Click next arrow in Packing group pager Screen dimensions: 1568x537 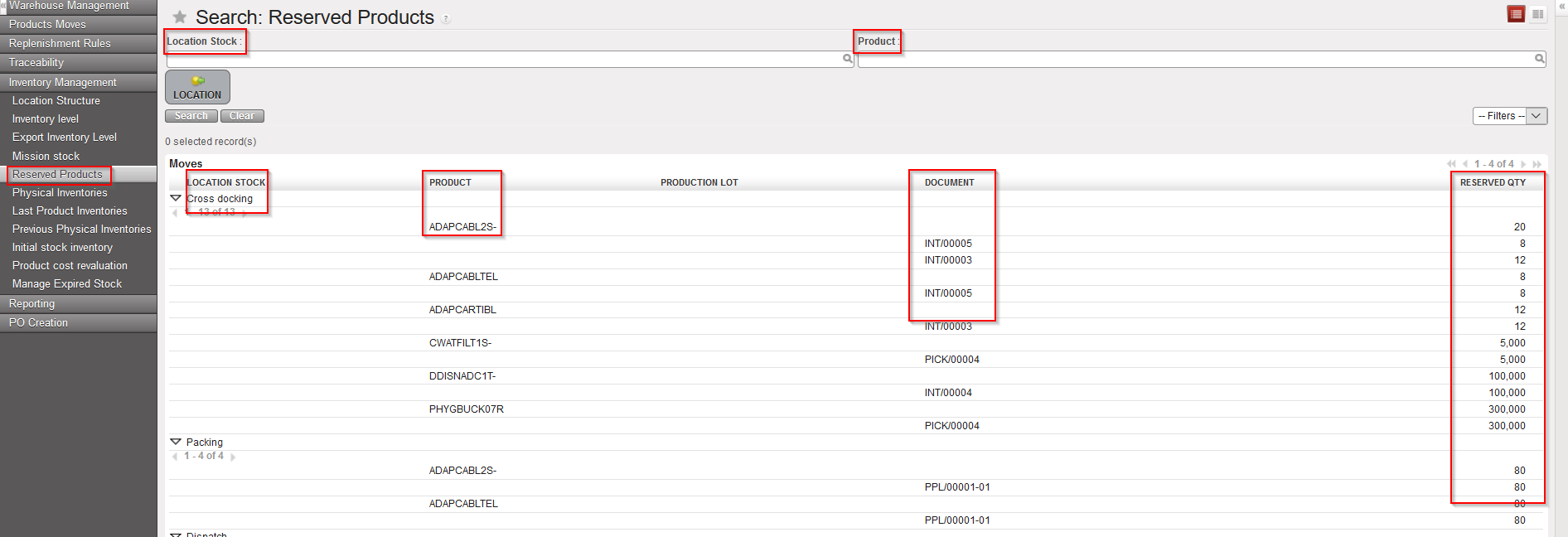coord(233,457)
